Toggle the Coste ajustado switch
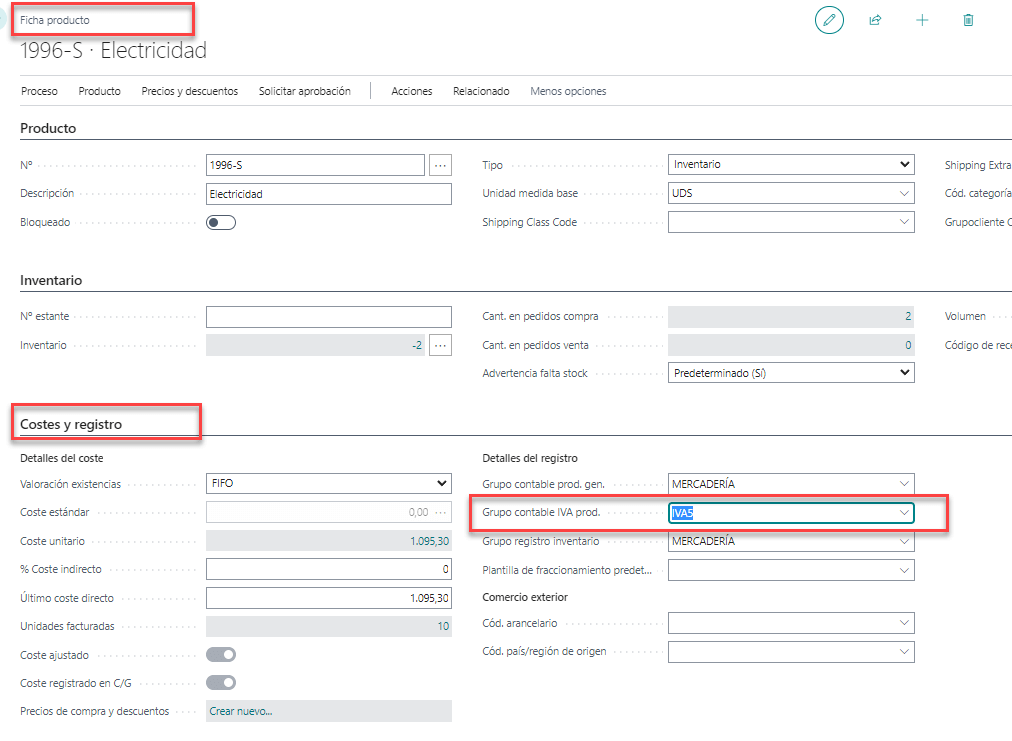Image resolution: width=1012 pixels, height=741 pixels. click(221, 655)
